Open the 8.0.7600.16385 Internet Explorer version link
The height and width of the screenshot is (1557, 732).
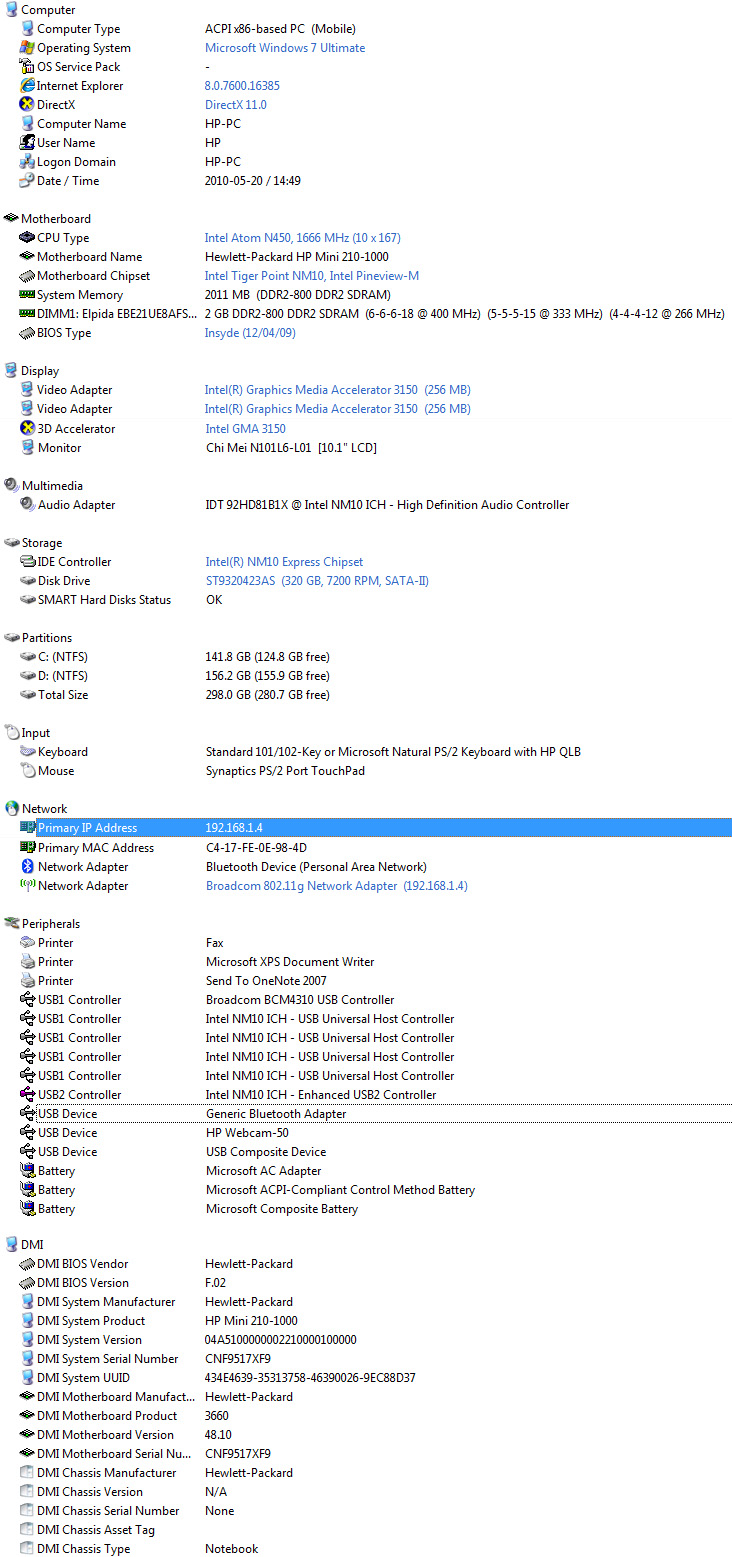point(242,86)
